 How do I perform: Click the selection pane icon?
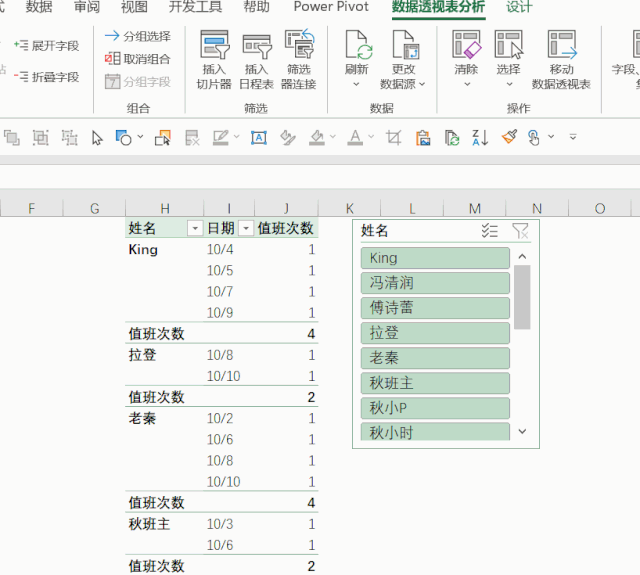tap(162, 138)
